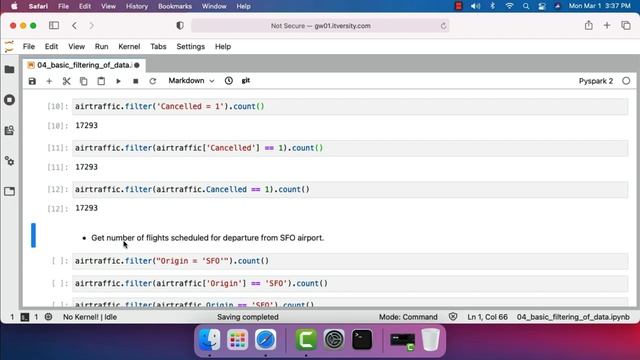The image size is (640, 360).
Task: Open Safari Share button
Action: coord(588,25)
